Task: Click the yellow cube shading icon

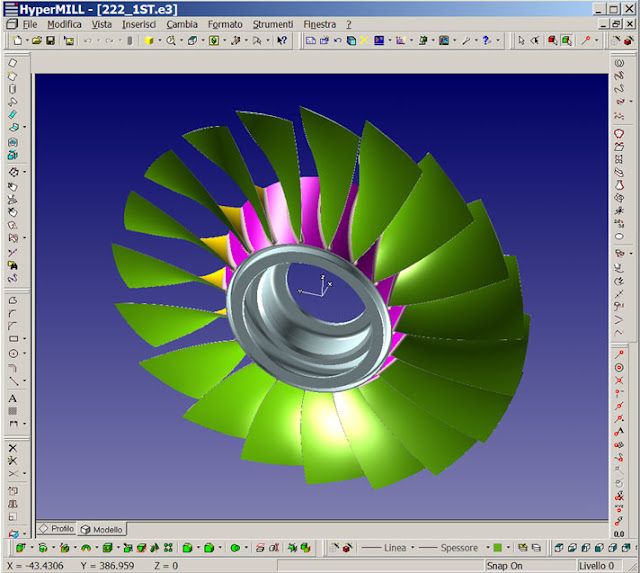Action: [149, 40]
